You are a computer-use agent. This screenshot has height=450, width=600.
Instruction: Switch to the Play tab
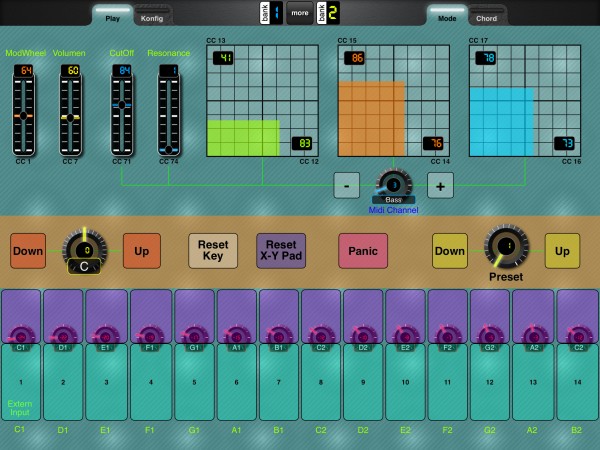pyautogui.click(x=112, y=16)
